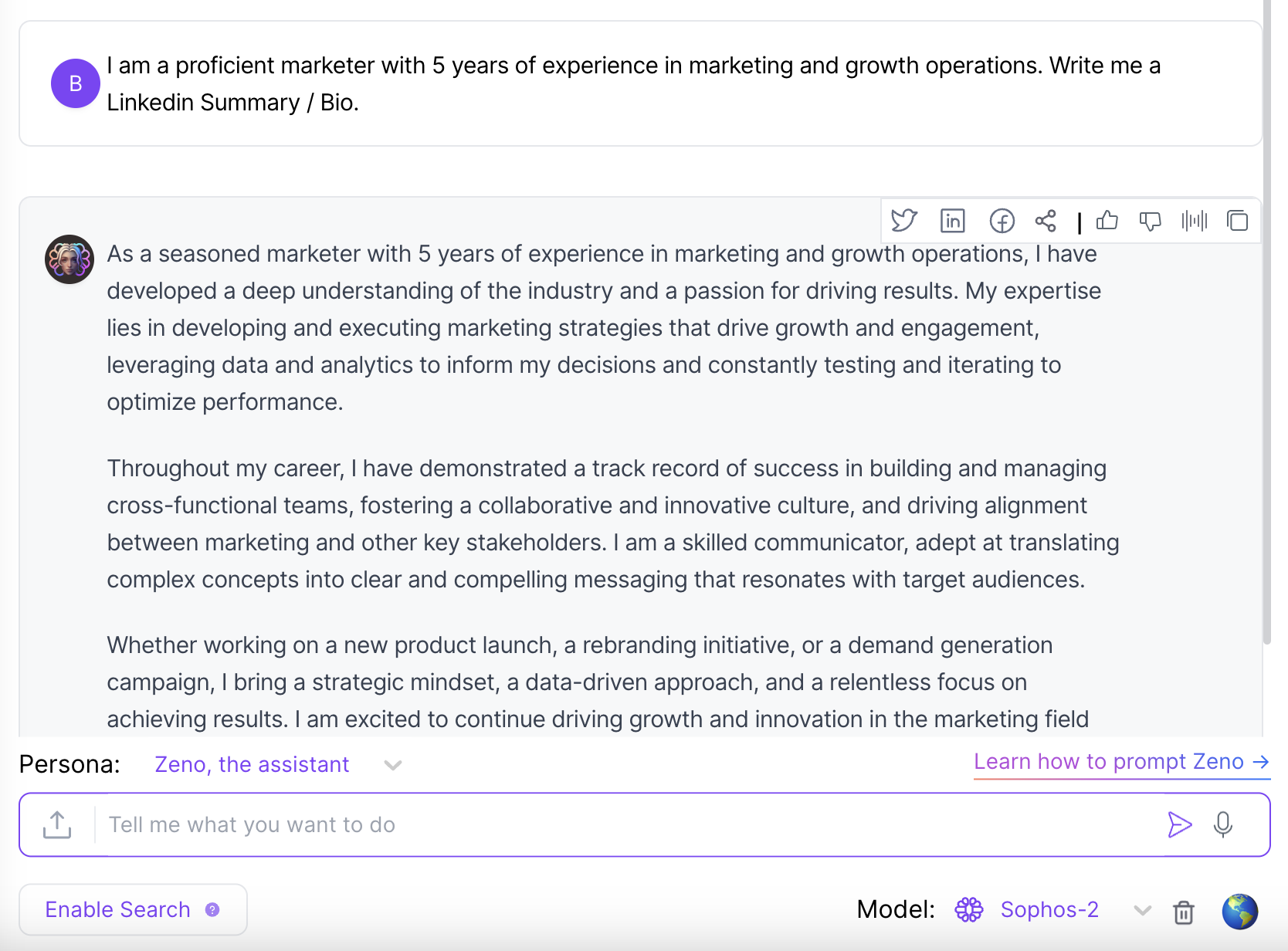
Task: Click the help icon beside Enable Search
Action: 212,910
